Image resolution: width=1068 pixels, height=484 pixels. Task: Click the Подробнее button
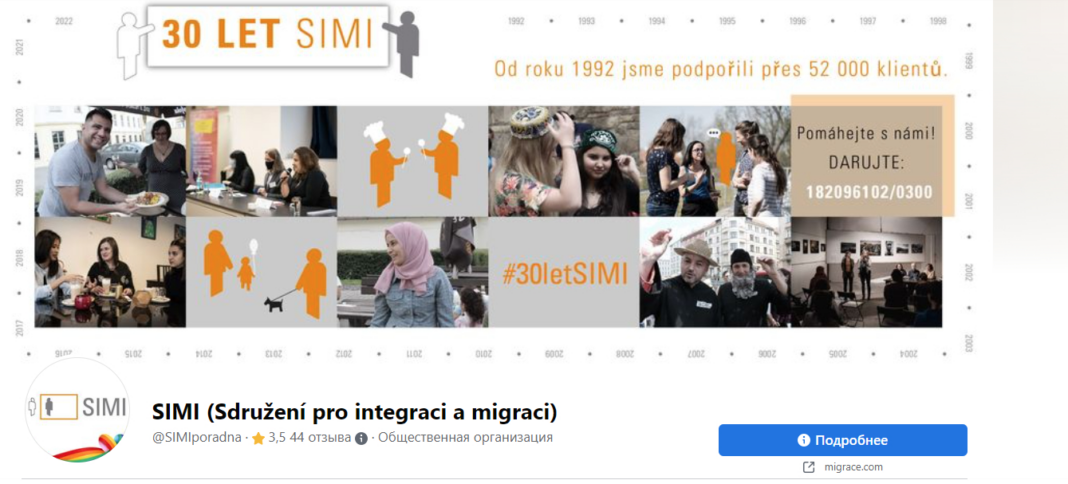click(843, 440)
